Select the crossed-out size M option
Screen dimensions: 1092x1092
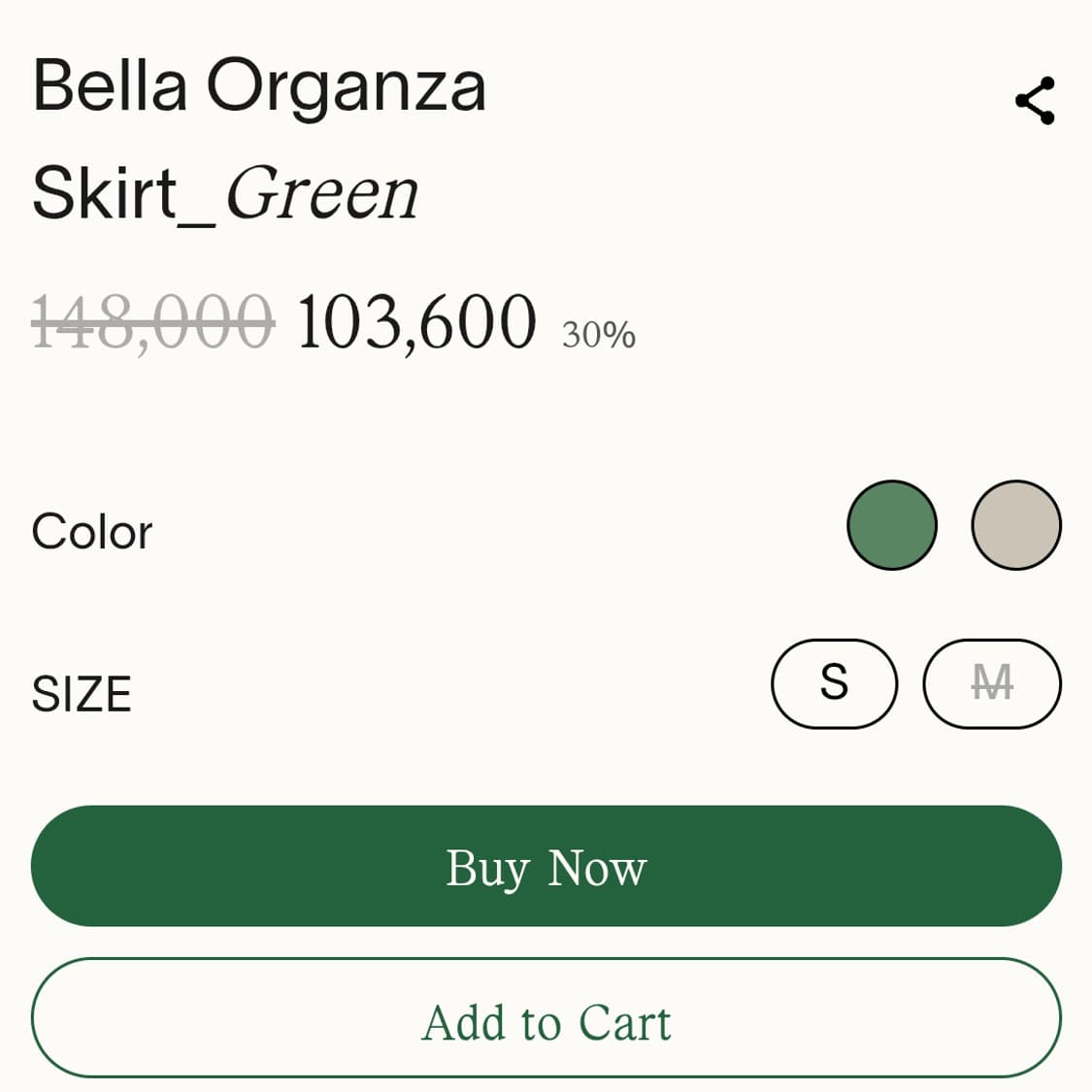991,683
